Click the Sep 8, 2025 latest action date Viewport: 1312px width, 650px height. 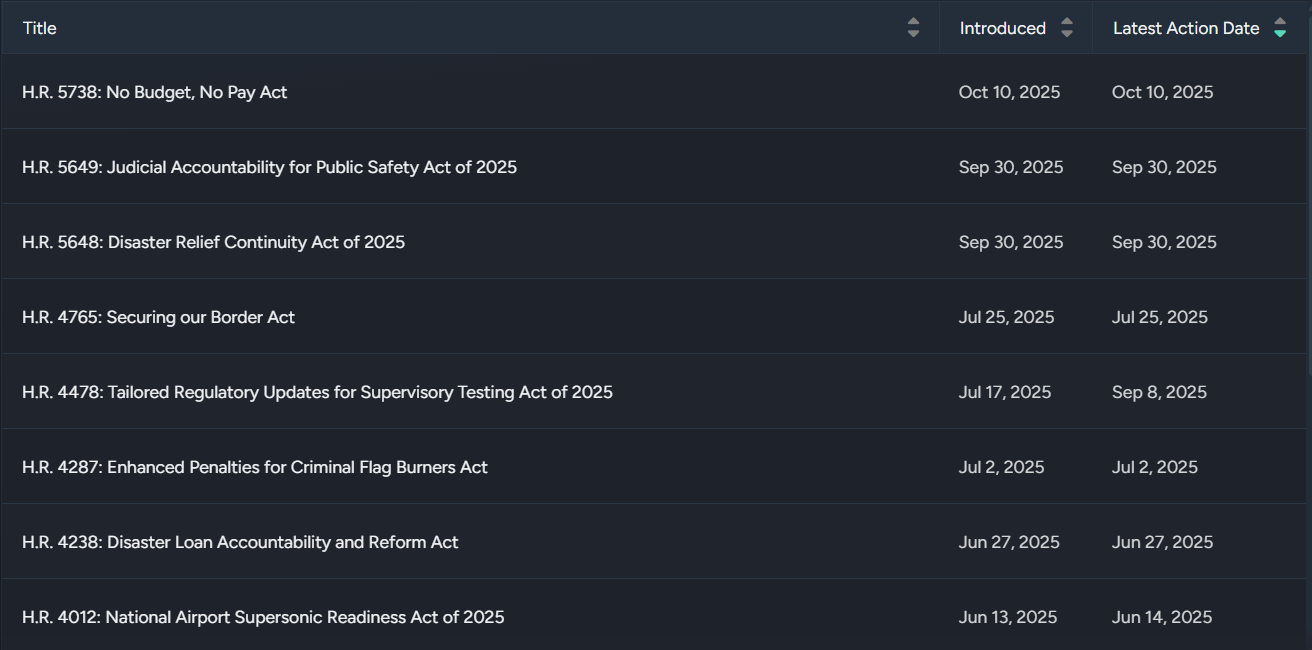tap(1159, 392)
